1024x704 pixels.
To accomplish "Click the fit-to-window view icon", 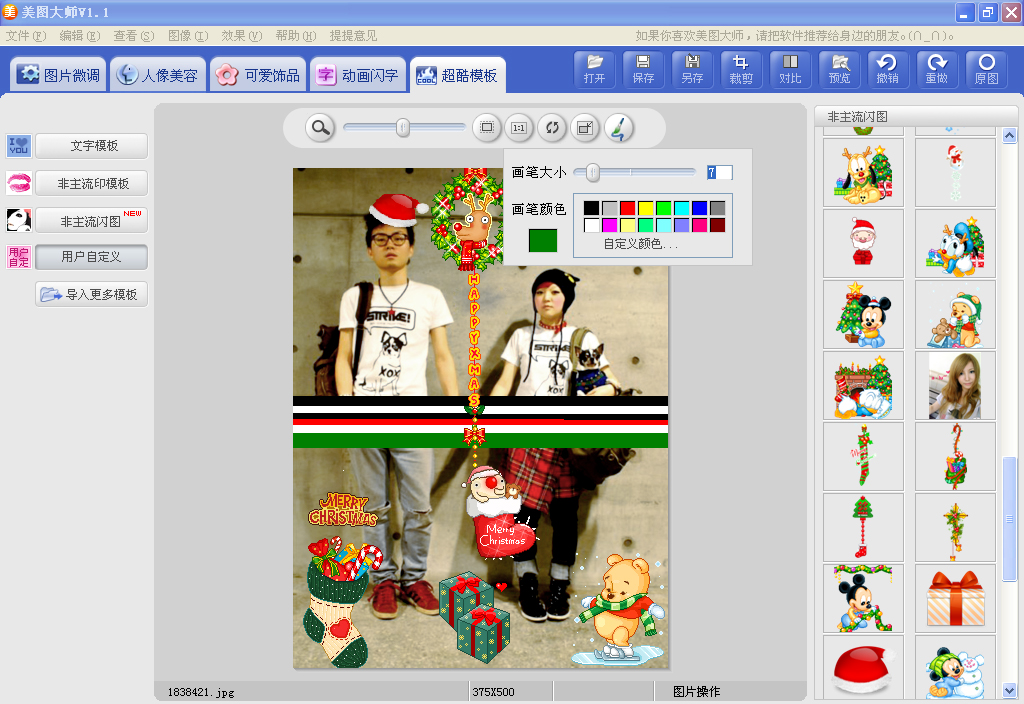I will pos(487,127).
